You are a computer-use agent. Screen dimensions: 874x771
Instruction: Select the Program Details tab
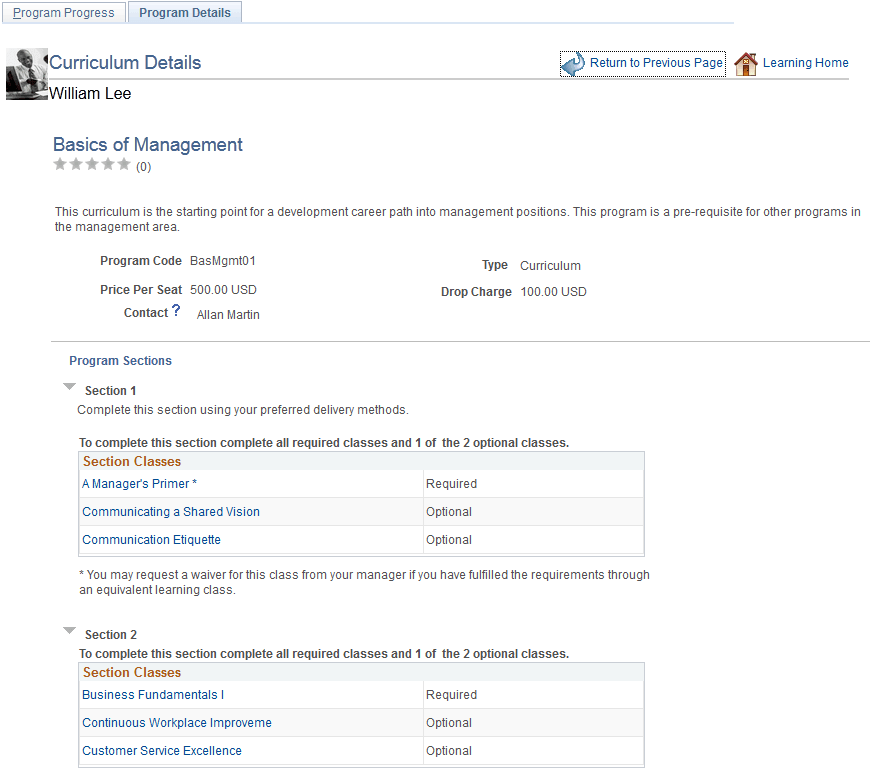tap(184, 13)
